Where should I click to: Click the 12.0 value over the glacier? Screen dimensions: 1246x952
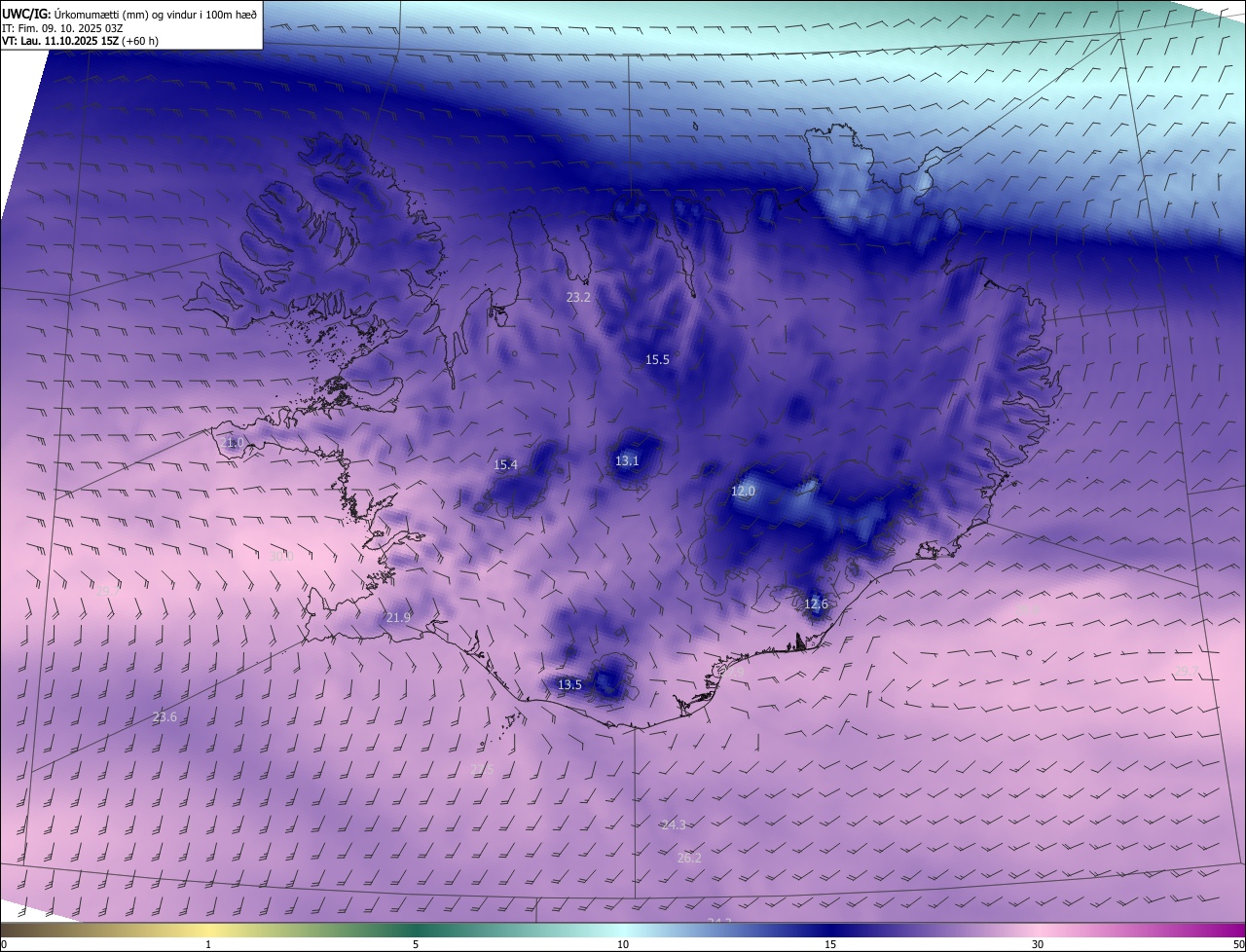coord(743,492)
